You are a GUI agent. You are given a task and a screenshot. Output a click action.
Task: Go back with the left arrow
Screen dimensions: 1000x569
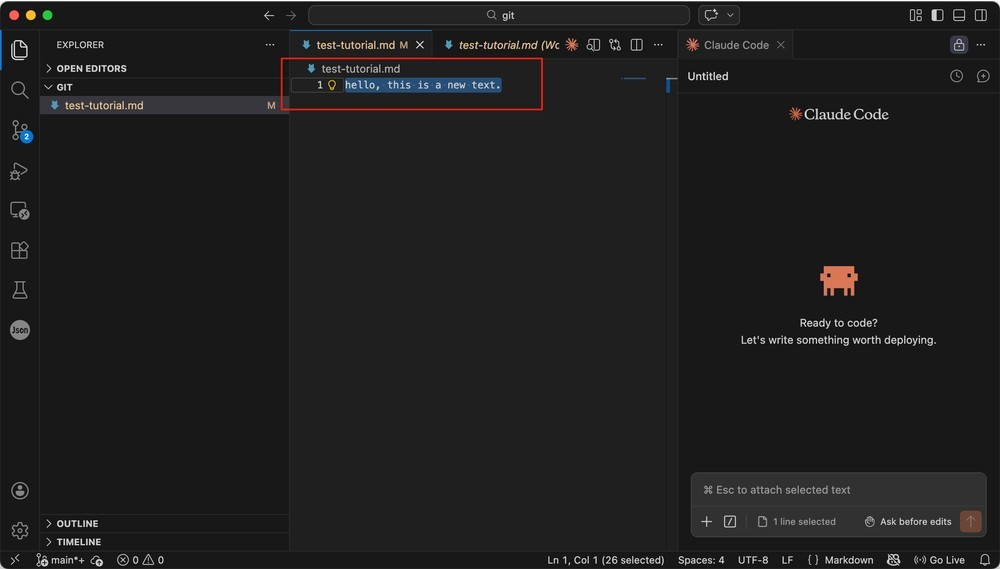pos(269,15)
